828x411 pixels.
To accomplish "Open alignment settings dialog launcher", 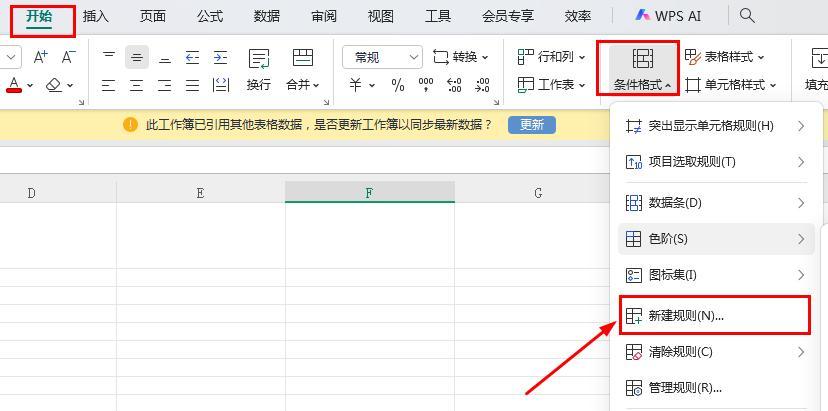I will coord(326,102).
